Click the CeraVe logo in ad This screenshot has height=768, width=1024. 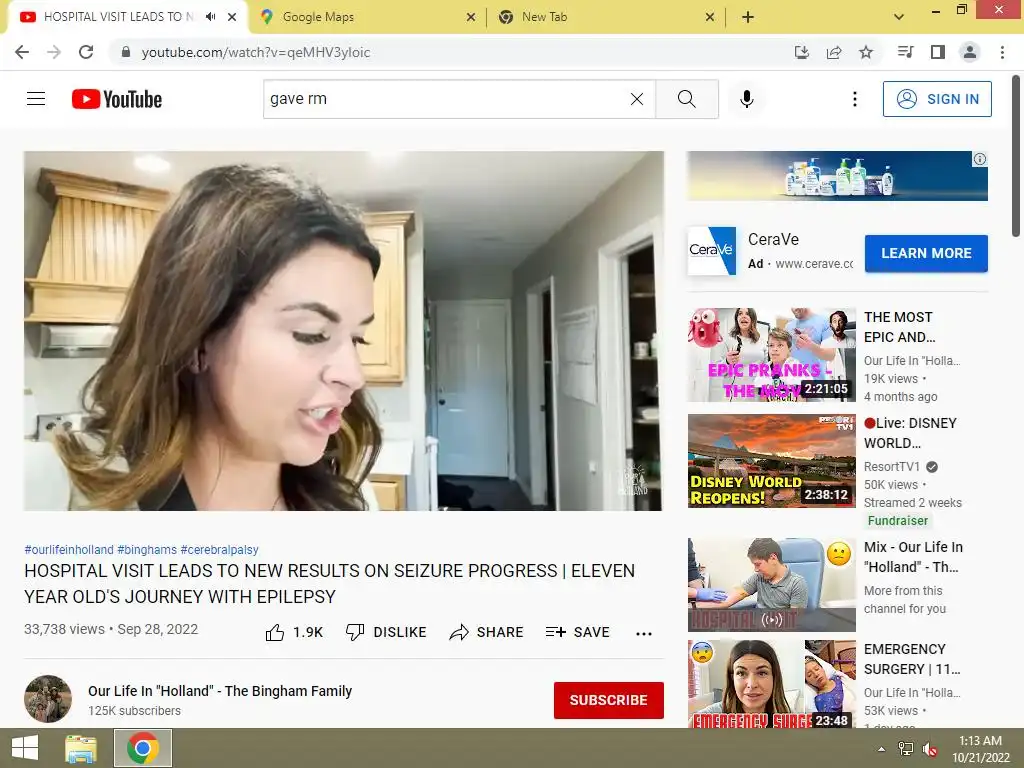[712, 251]
